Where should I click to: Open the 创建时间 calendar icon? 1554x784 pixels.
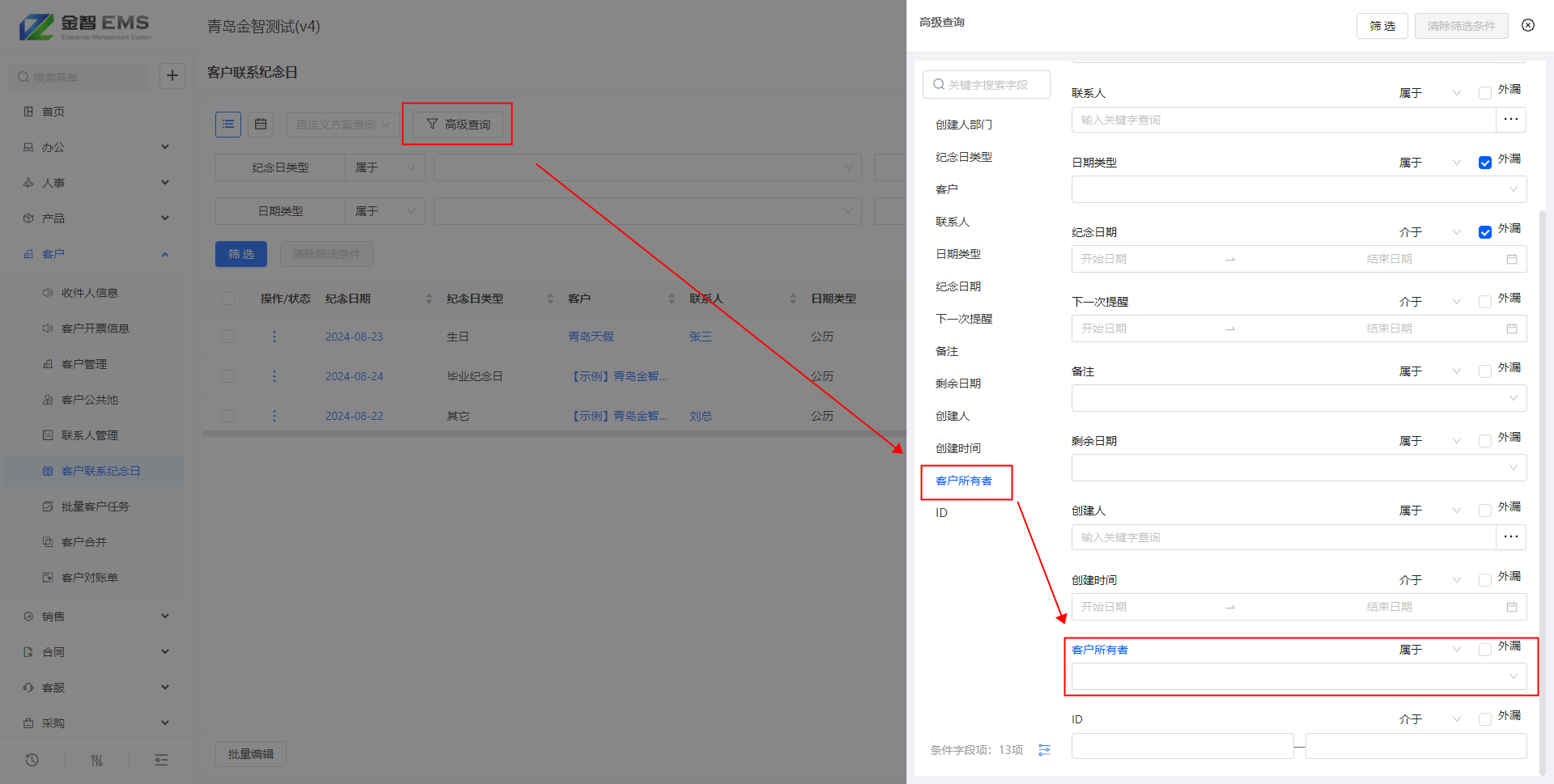click(1511, 607)
